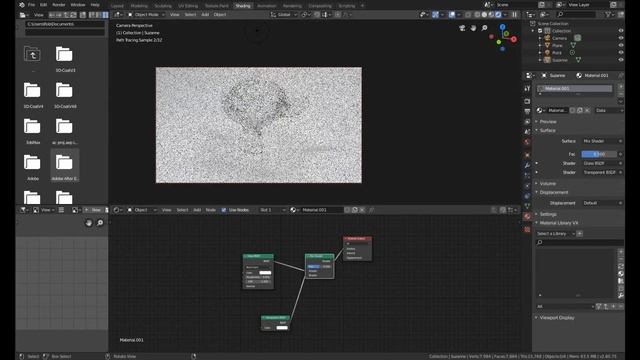Click the add button next to Select a Library
Image resolution: width=640 pixels, height=360 pixels.
[x=580, y=233]
